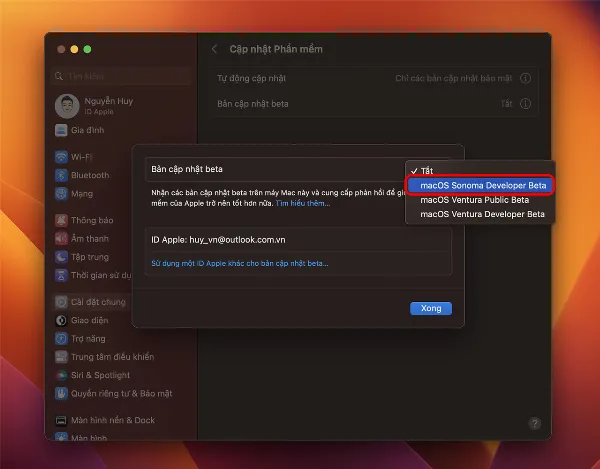Open the Tìm hiểu thêm link

(x=303, y=203)
